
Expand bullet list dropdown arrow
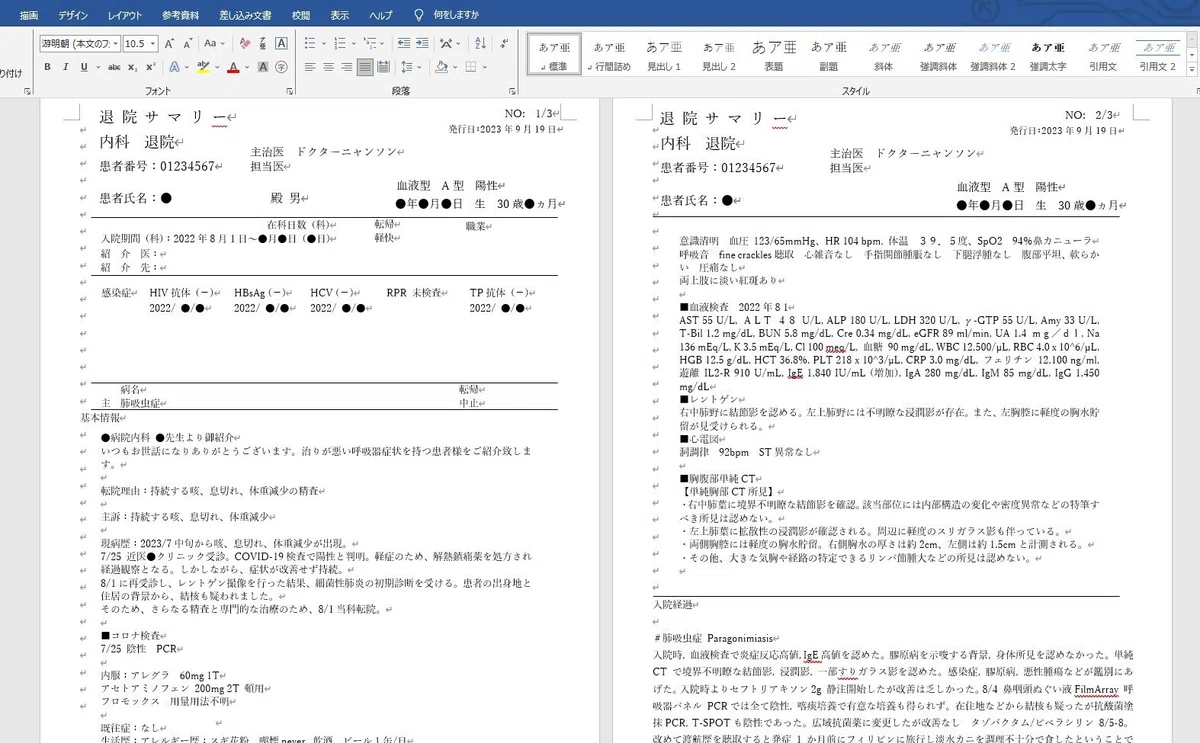click(x=323, y=44)
